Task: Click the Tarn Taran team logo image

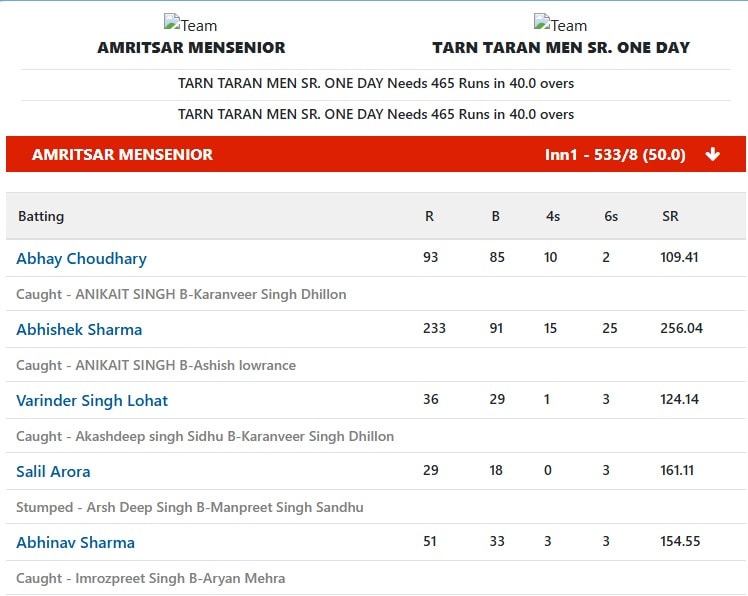Action: click(561, 23)
